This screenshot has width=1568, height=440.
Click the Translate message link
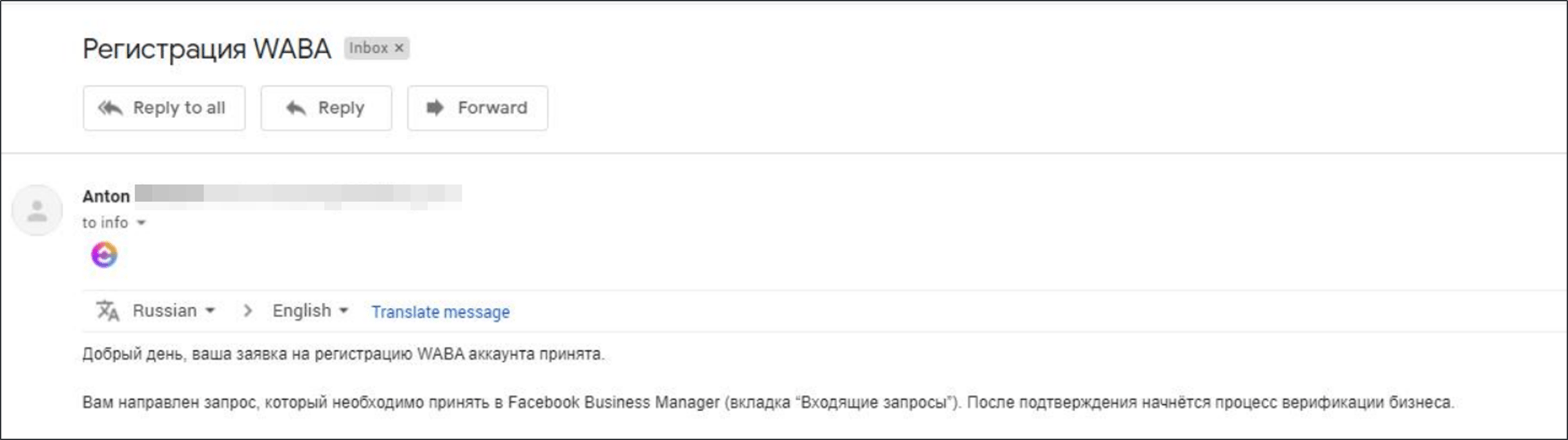[x=440, y=312]
